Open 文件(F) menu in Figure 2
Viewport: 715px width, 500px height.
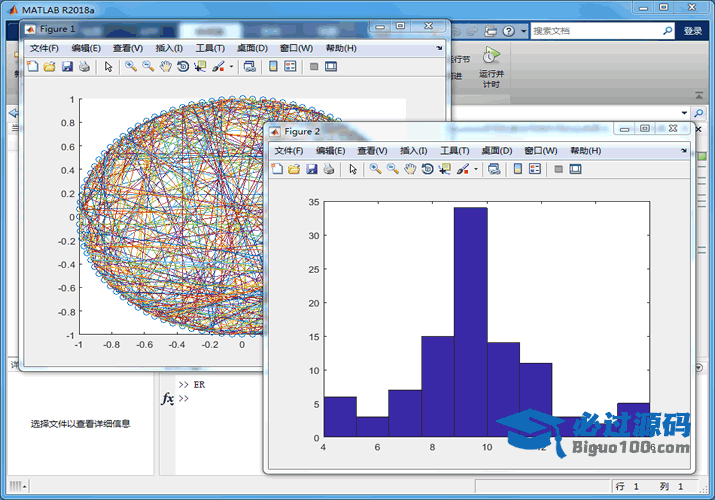pos(289,150)
